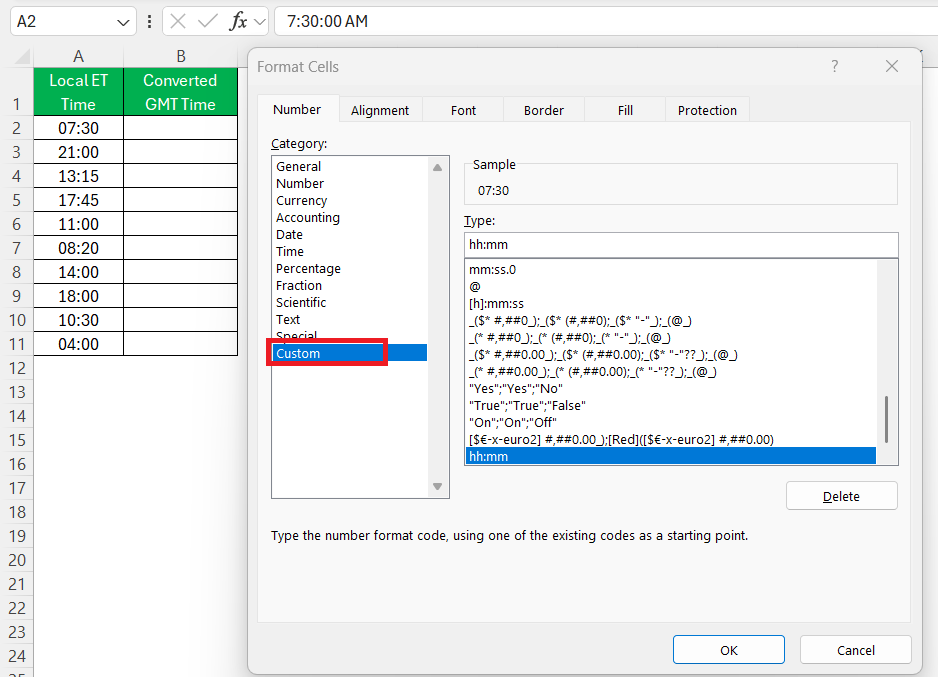The width and height of the screenshot is (938, 677).
Task: Click the formula bar cancel X icon
Action: 178,22
